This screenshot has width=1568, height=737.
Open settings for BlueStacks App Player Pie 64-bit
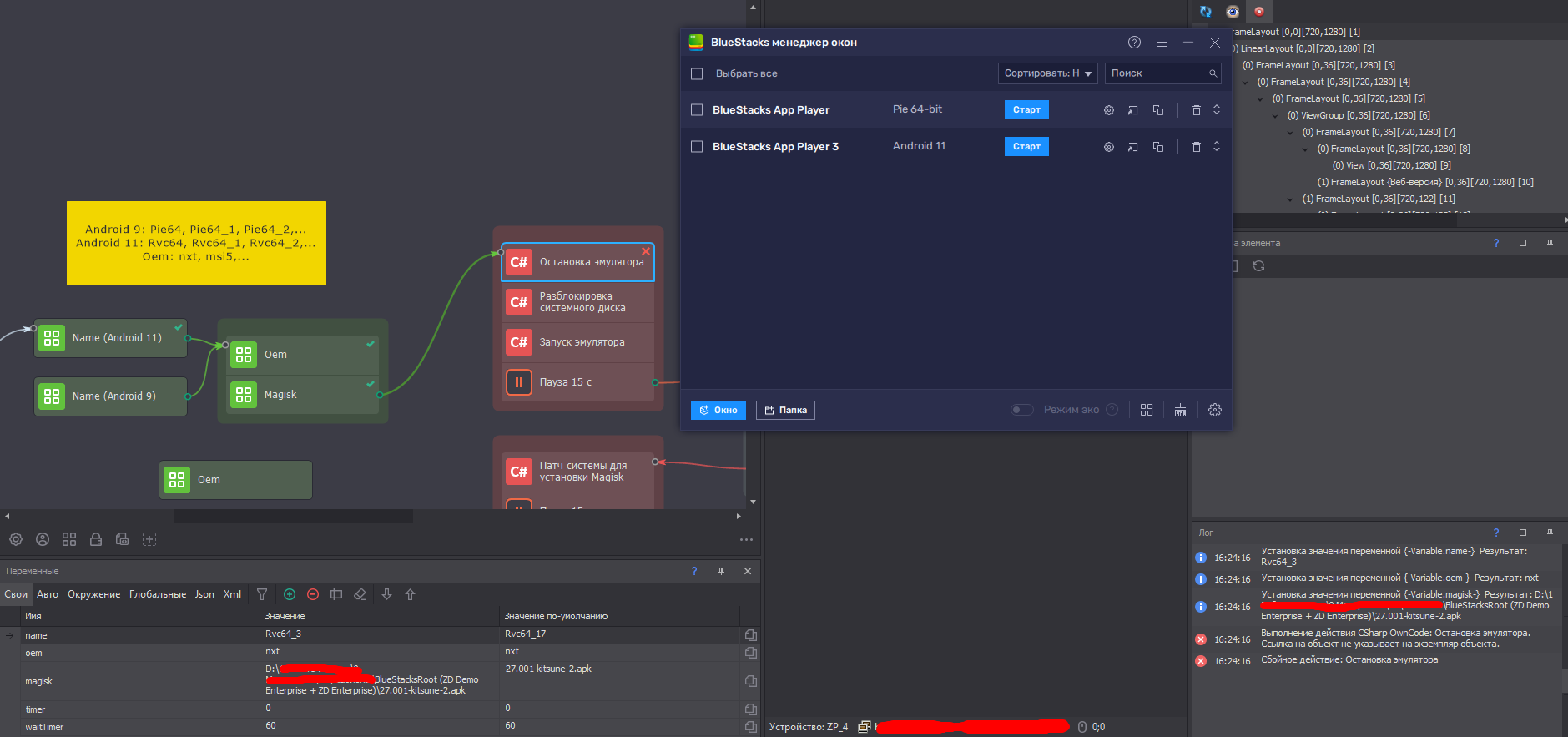point(1109,110)
